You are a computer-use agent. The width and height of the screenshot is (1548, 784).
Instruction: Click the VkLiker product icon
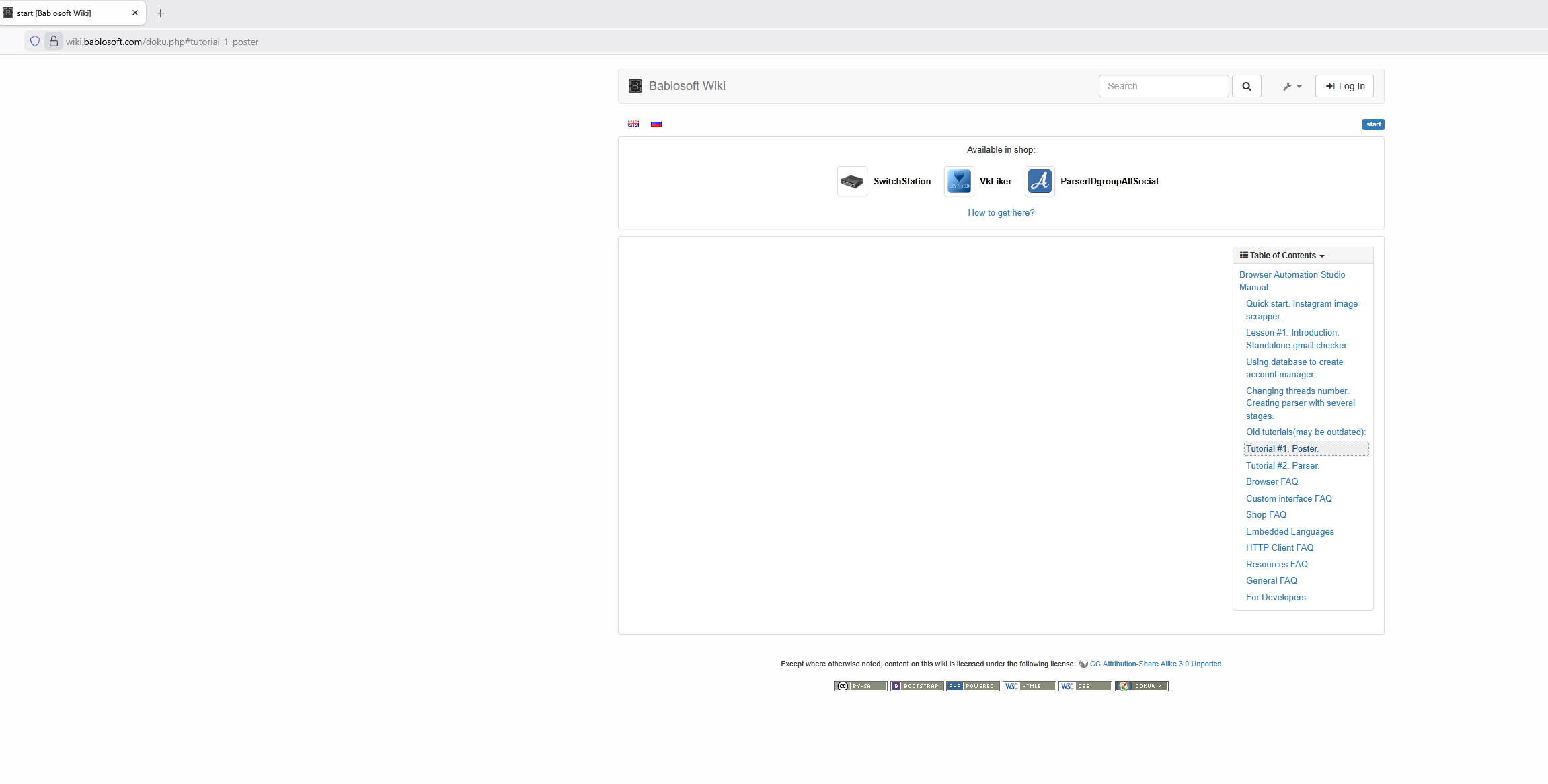pyautogui.click(x=958, y=182)
